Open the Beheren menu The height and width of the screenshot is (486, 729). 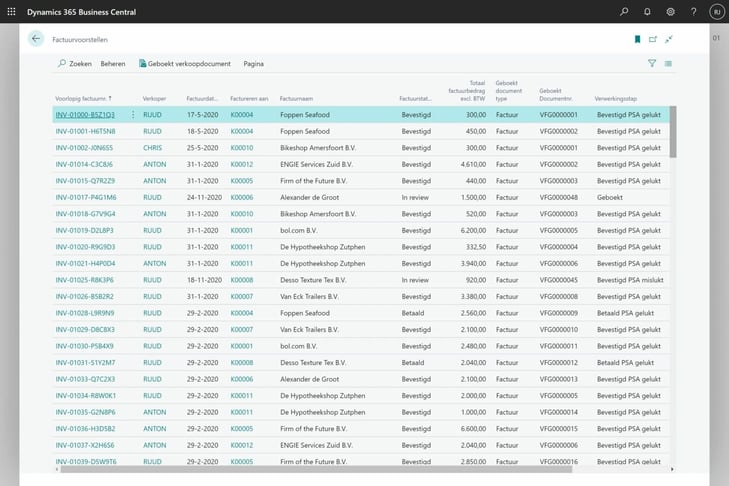click(x=113, y=64)
